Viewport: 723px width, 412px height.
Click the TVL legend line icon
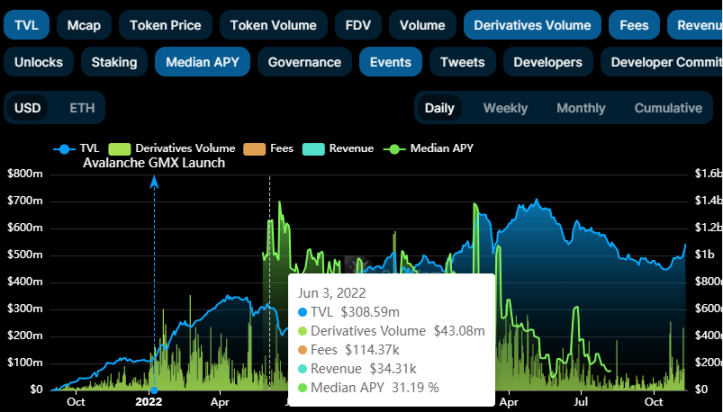66,149
